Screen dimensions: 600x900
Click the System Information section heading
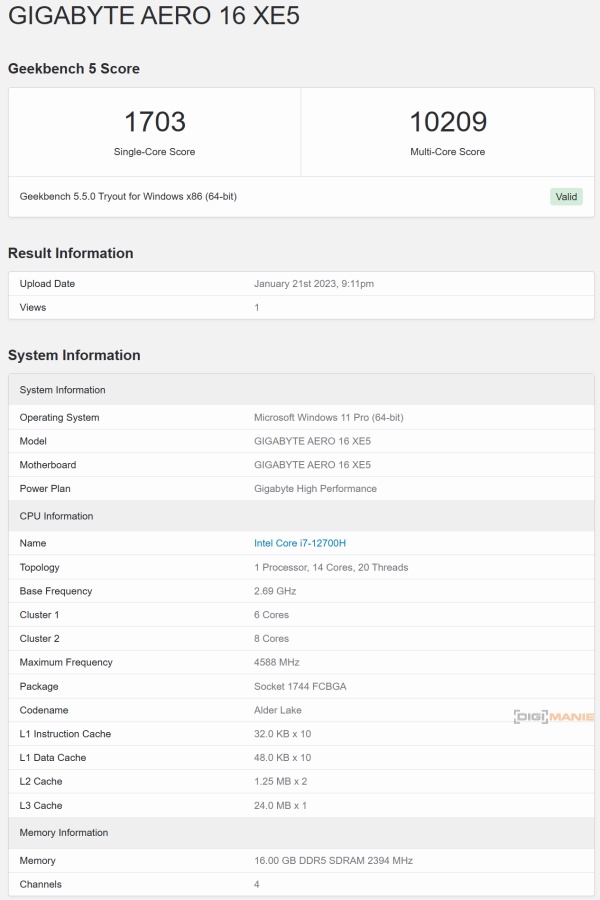coord(74,355)
